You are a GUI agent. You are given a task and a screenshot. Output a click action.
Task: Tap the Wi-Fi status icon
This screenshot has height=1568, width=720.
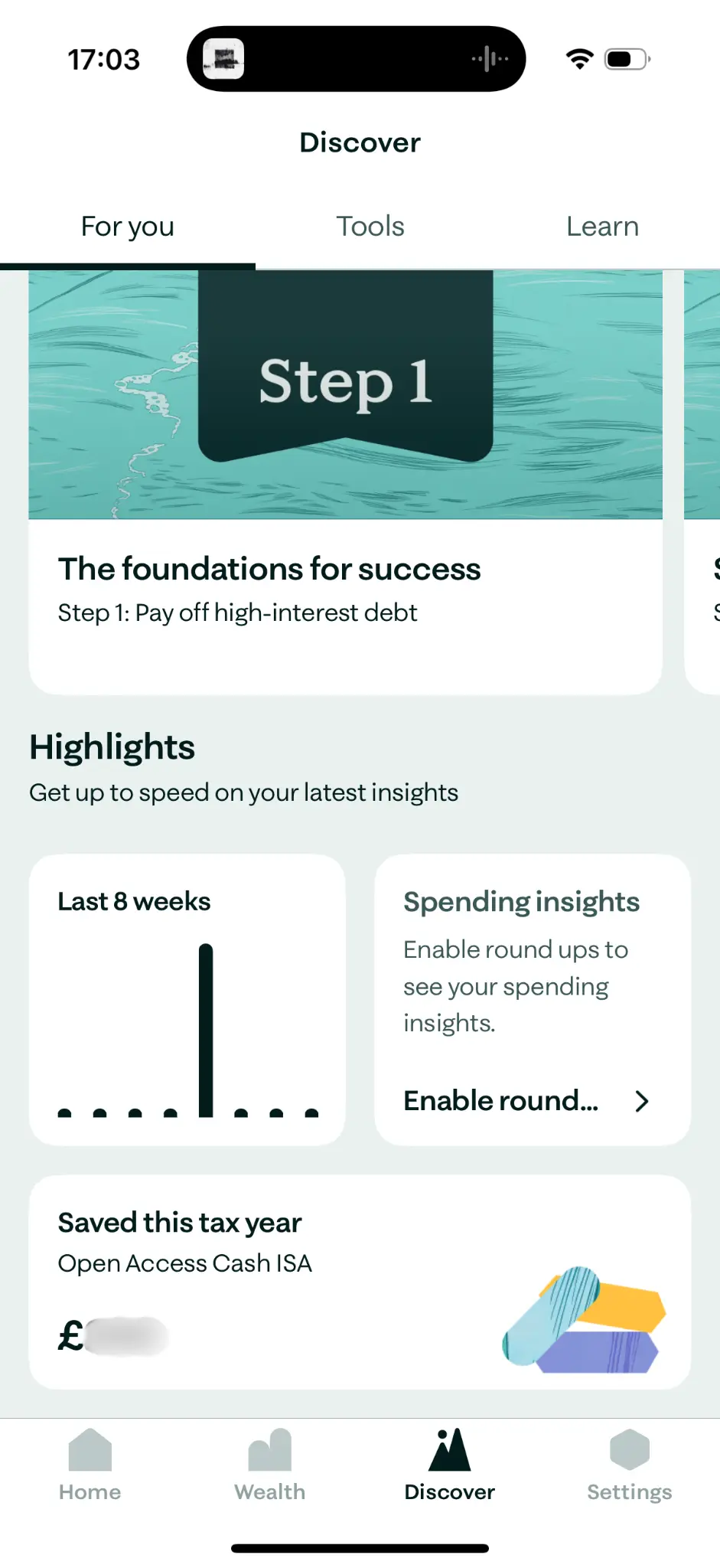click(x=579, y=59)
